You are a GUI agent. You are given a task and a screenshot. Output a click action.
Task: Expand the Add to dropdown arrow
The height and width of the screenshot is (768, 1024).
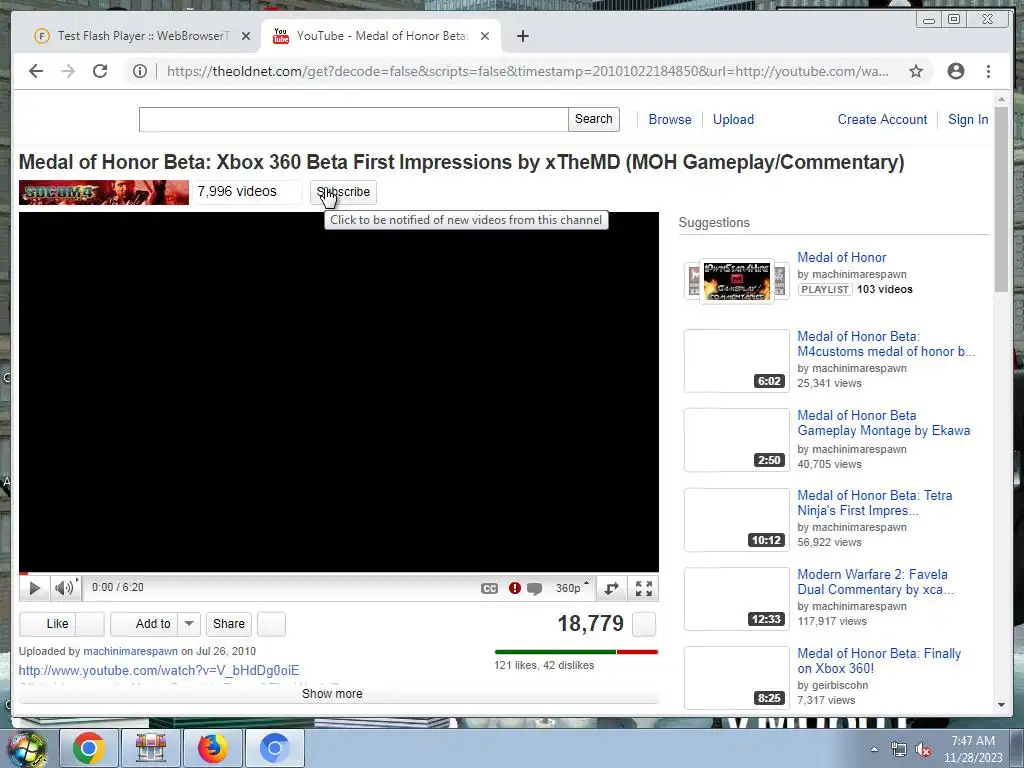189,624
